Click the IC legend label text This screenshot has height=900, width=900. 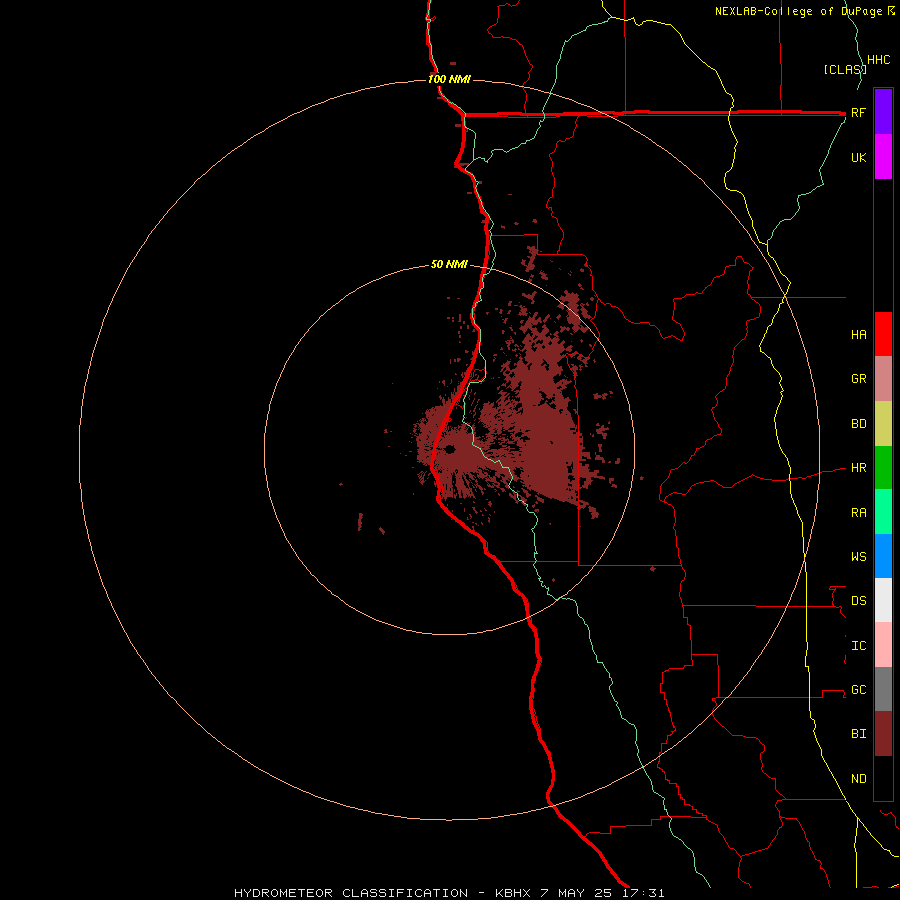(x=859, y=646)
